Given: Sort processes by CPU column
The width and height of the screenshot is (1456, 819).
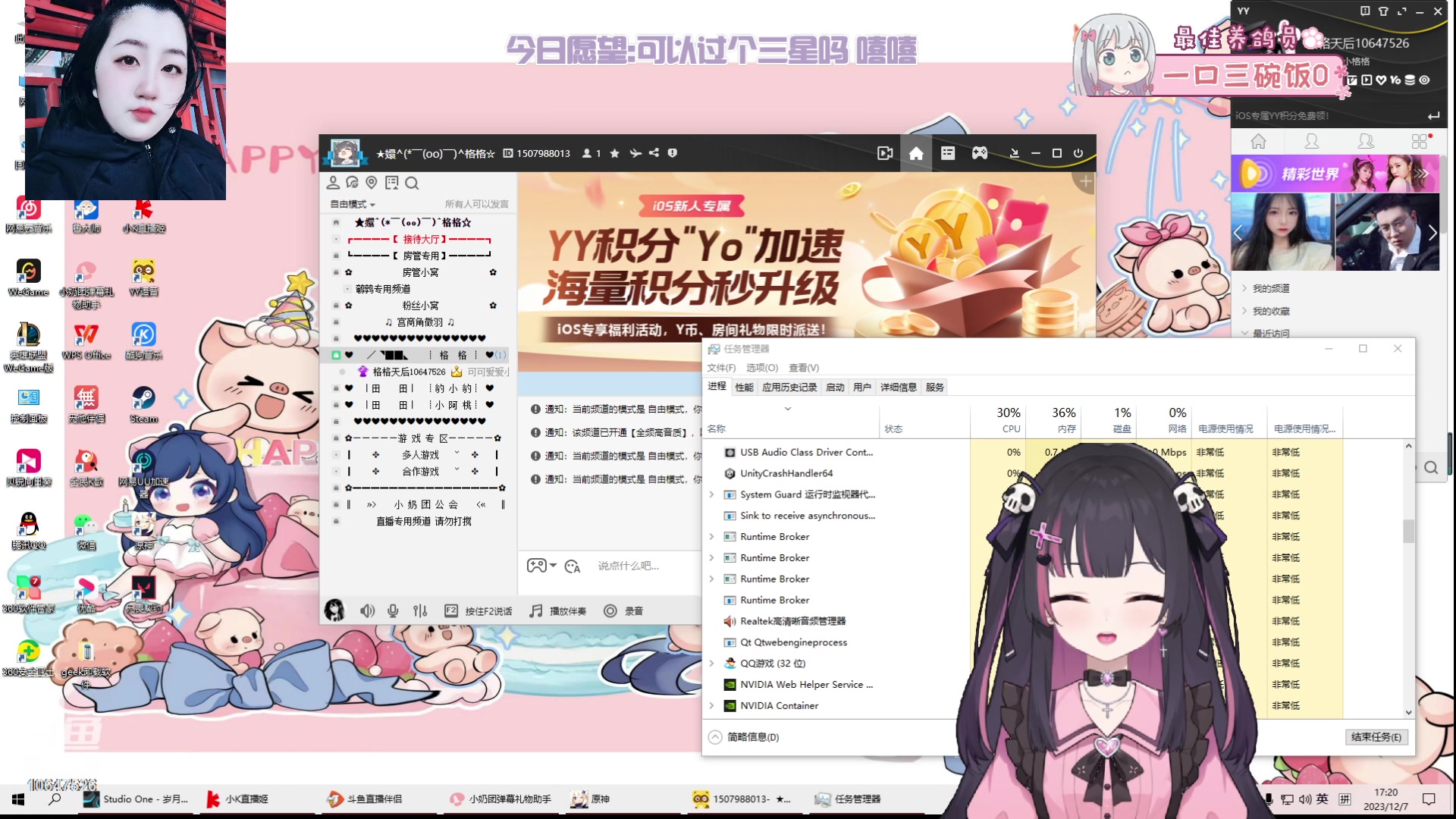Looking at the screenshot, I should (998, 421).
